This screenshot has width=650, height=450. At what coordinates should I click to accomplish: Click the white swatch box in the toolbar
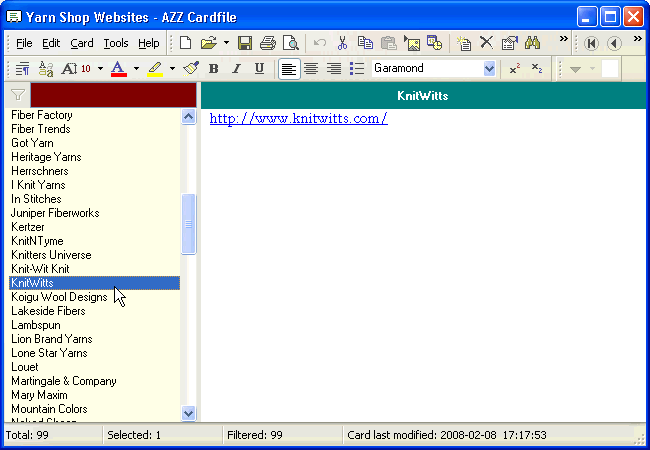[610, 69]
